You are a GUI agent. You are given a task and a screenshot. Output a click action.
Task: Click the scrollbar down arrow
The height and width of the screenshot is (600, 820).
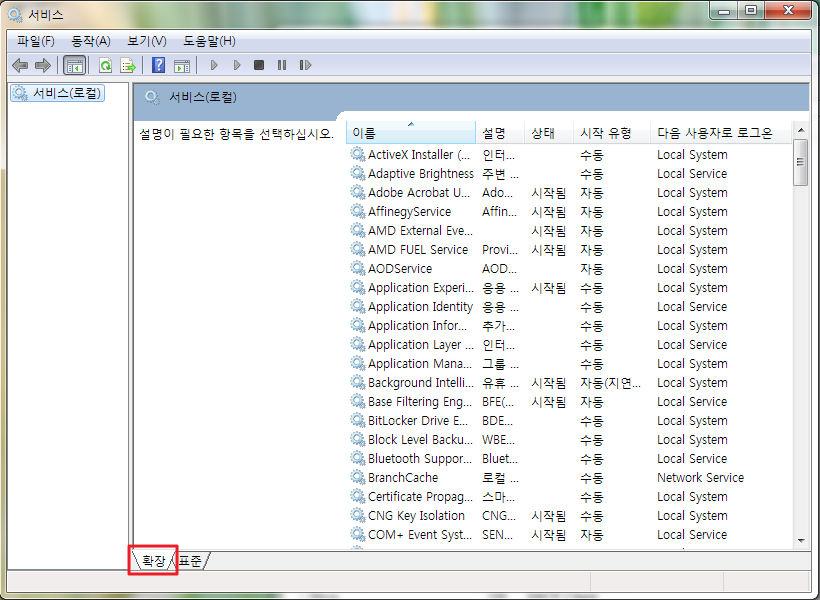click(x=801, y=540)
